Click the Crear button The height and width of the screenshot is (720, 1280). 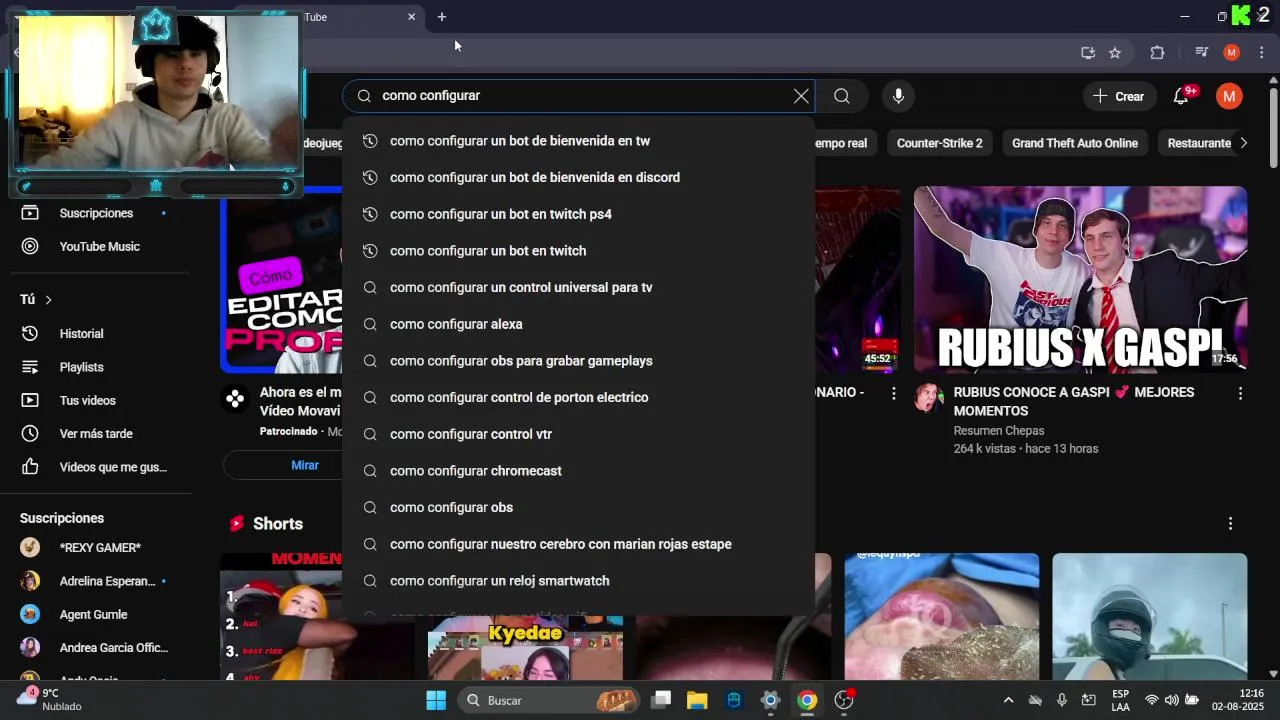(1118, 96)
